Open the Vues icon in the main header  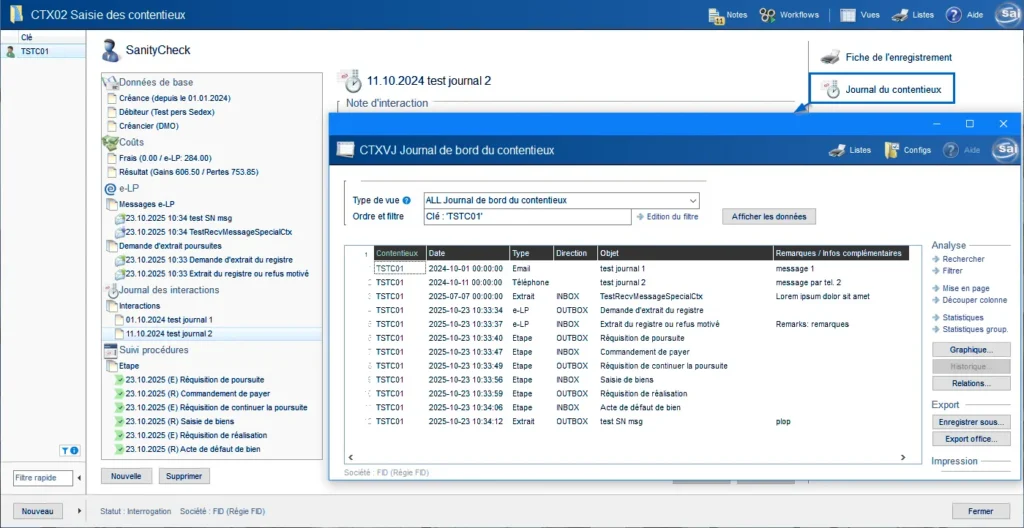click(x=848, y=15)
